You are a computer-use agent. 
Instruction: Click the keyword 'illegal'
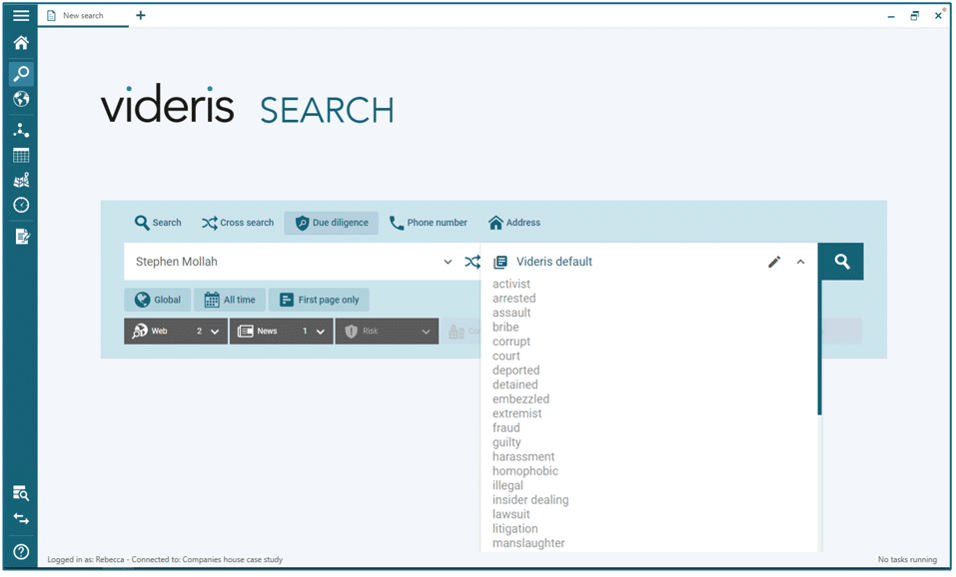[508, 486]
